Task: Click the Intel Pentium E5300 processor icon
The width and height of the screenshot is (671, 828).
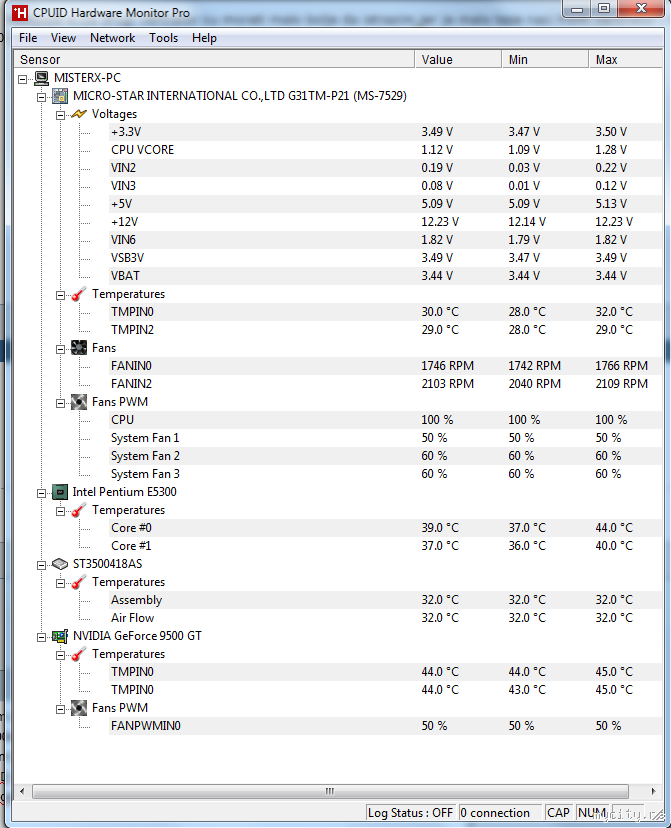Action: point(60,492)
